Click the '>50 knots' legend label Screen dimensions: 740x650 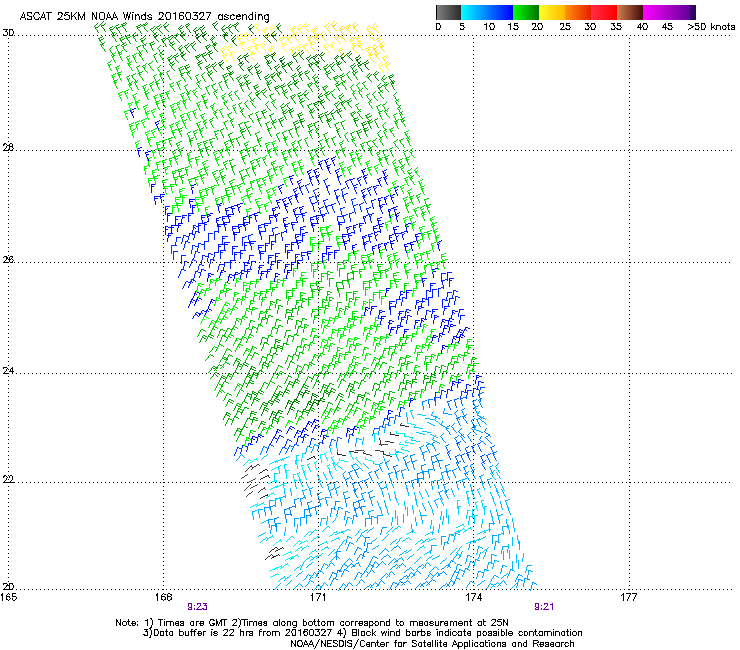(711, 27)
